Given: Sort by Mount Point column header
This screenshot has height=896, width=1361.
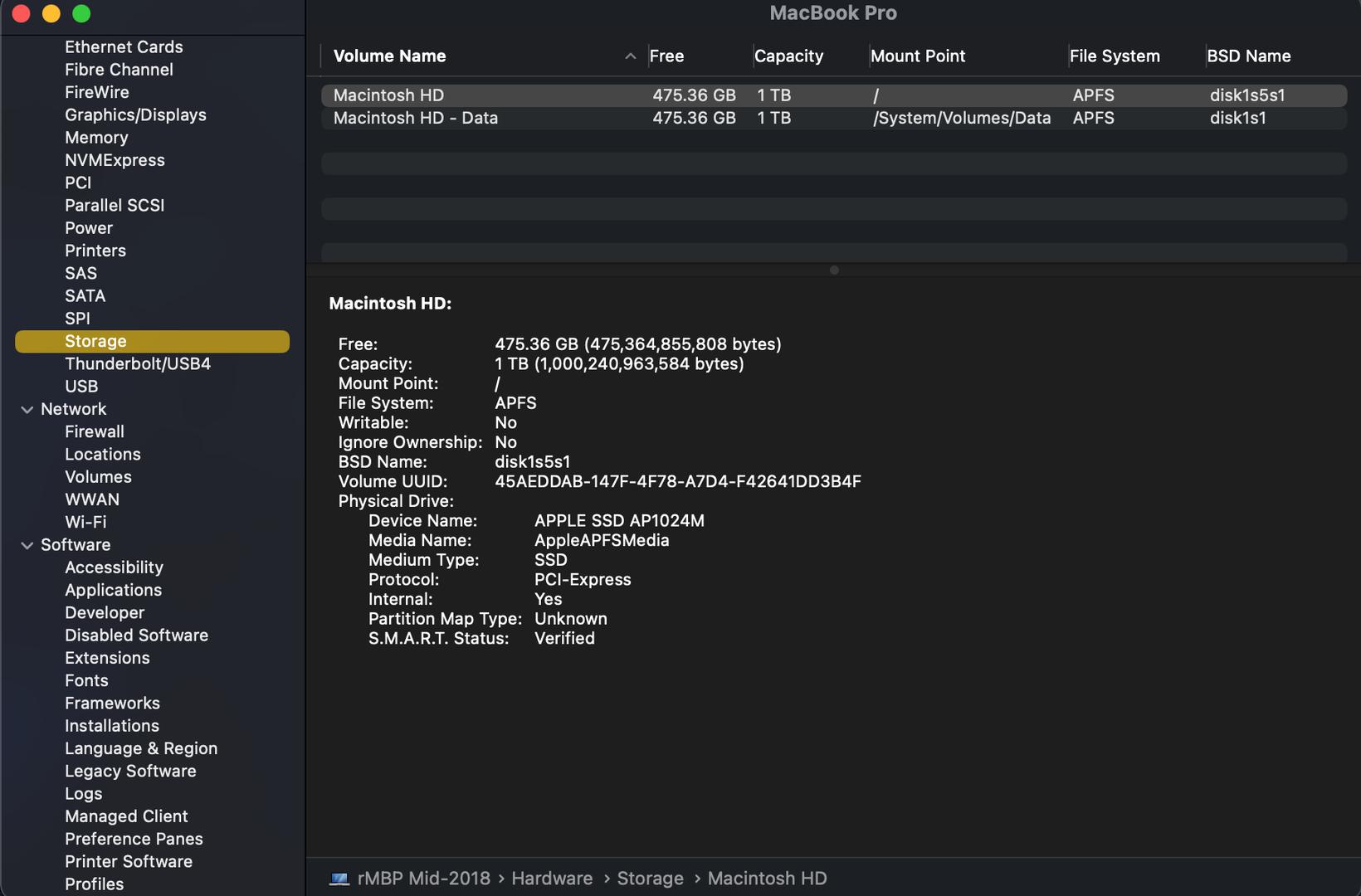Looking at the screenshot, I should tap(918, 56).
